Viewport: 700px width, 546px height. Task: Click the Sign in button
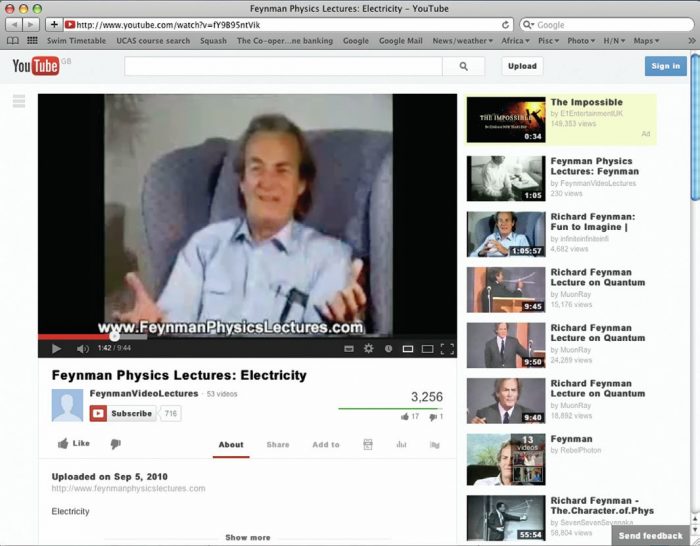(x=666, y=66)
